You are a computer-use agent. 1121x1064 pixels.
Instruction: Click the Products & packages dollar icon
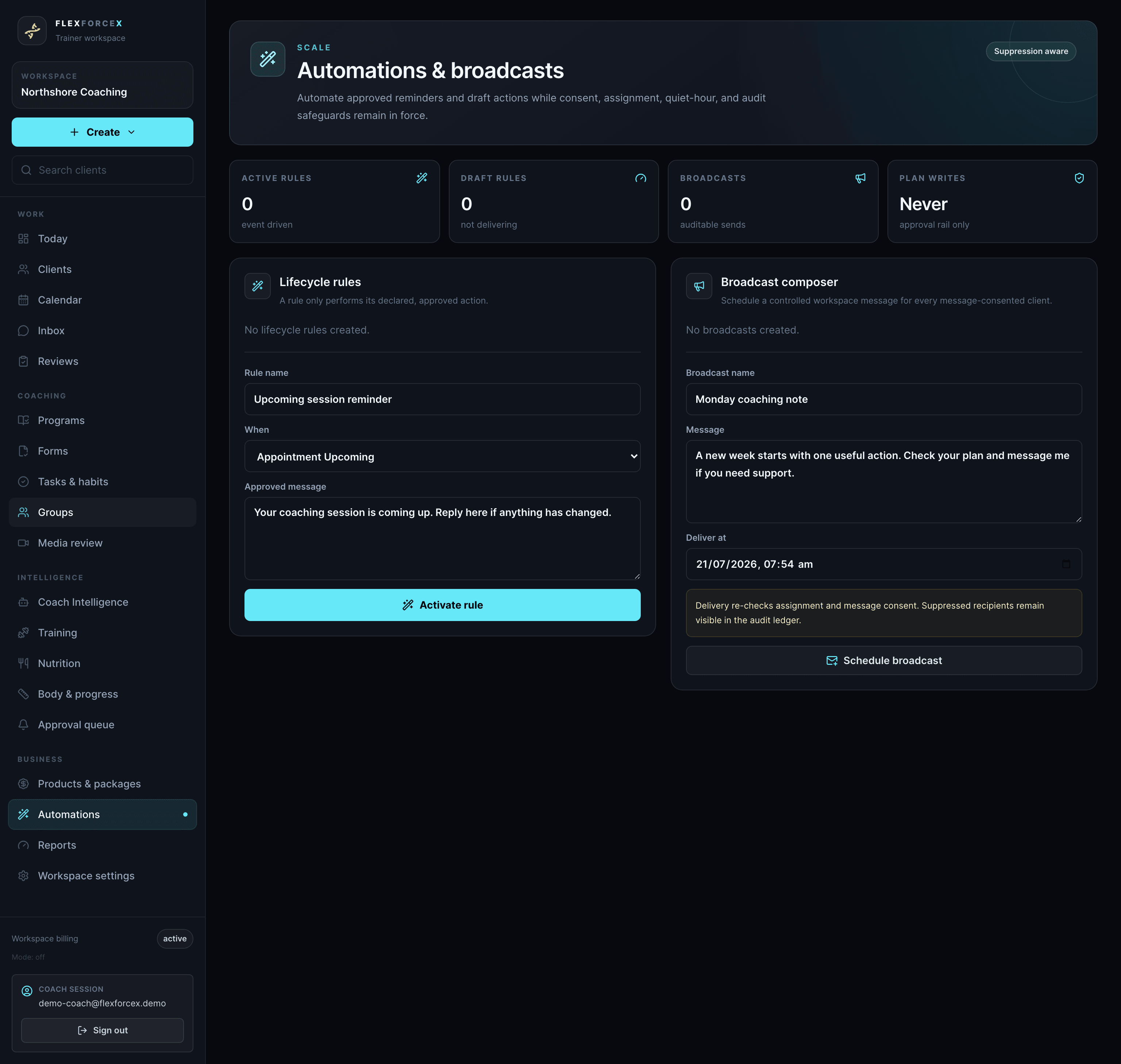coord(23,784)
